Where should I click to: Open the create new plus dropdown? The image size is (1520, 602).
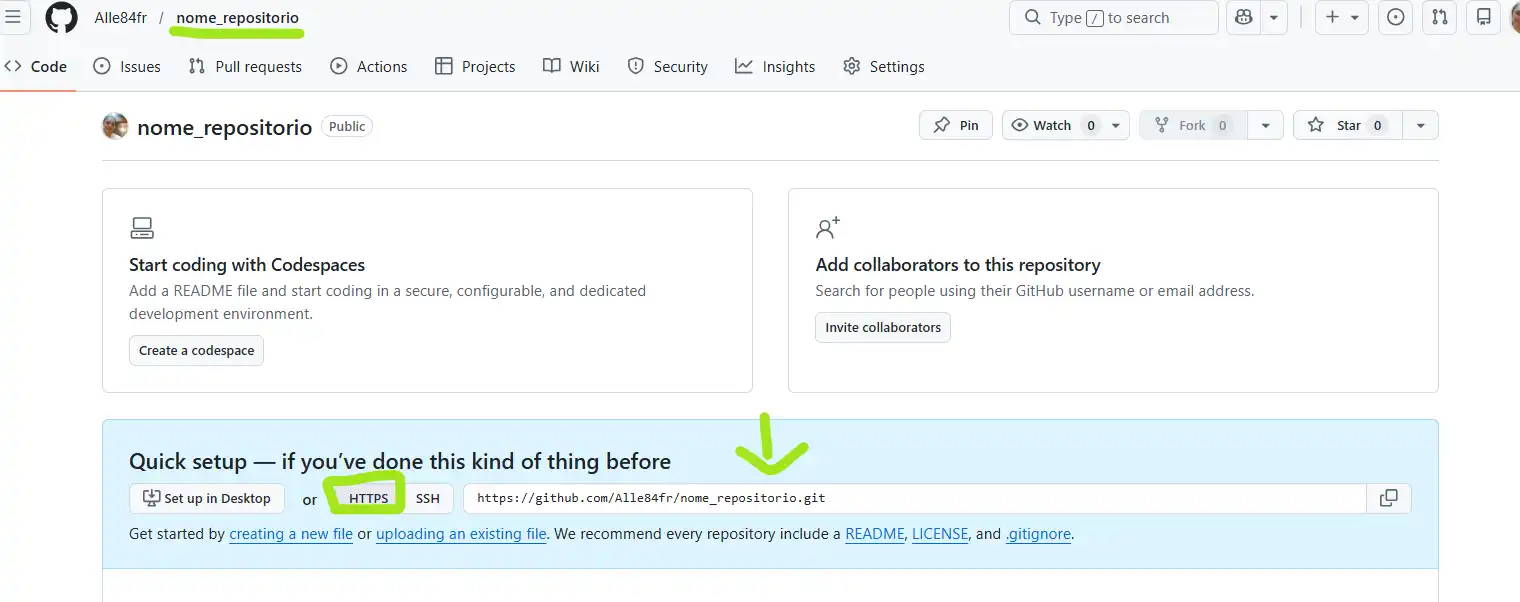click(1342, 18)
